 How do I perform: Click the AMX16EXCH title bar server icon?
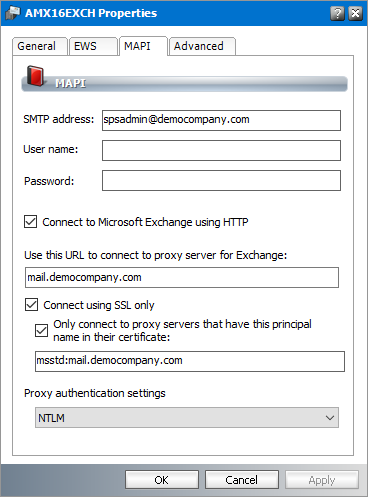coord(13,13)
